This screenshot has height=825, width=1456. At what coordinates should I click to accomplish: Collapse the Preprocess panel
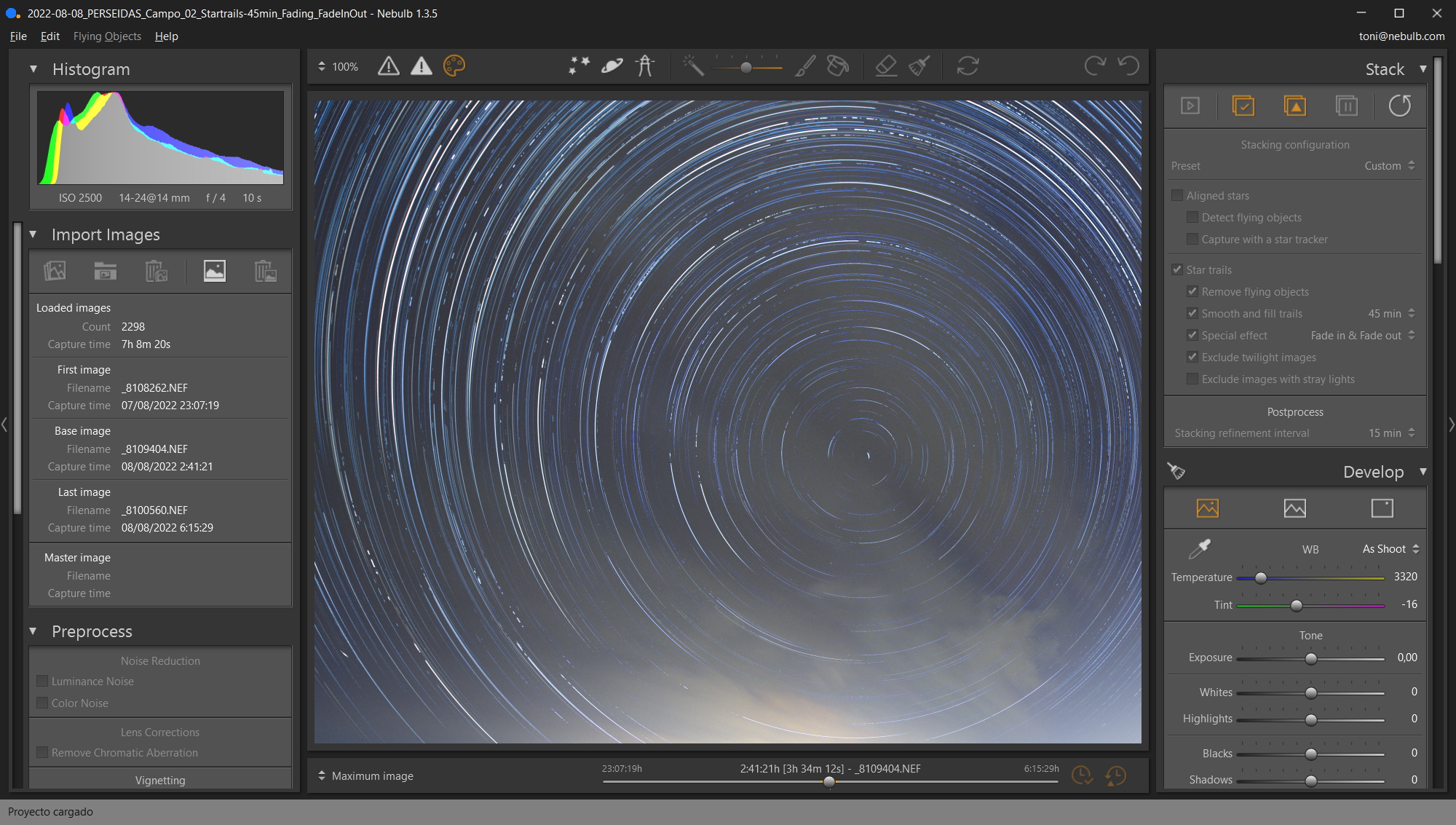(33, 631)
